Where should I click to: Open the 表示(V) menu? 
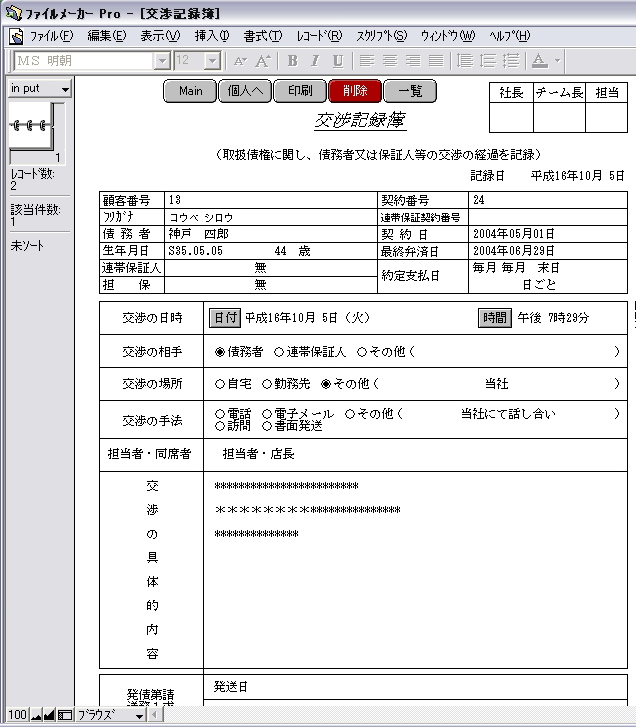point(160,36)
